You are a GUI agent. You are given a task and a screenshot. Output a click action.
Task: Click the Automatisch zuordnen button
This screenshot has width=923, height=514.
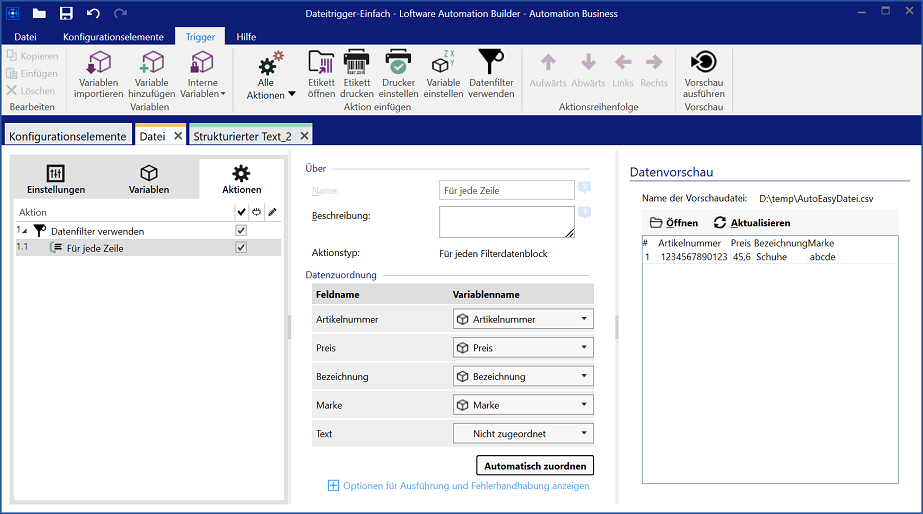(x=535, y=466)
